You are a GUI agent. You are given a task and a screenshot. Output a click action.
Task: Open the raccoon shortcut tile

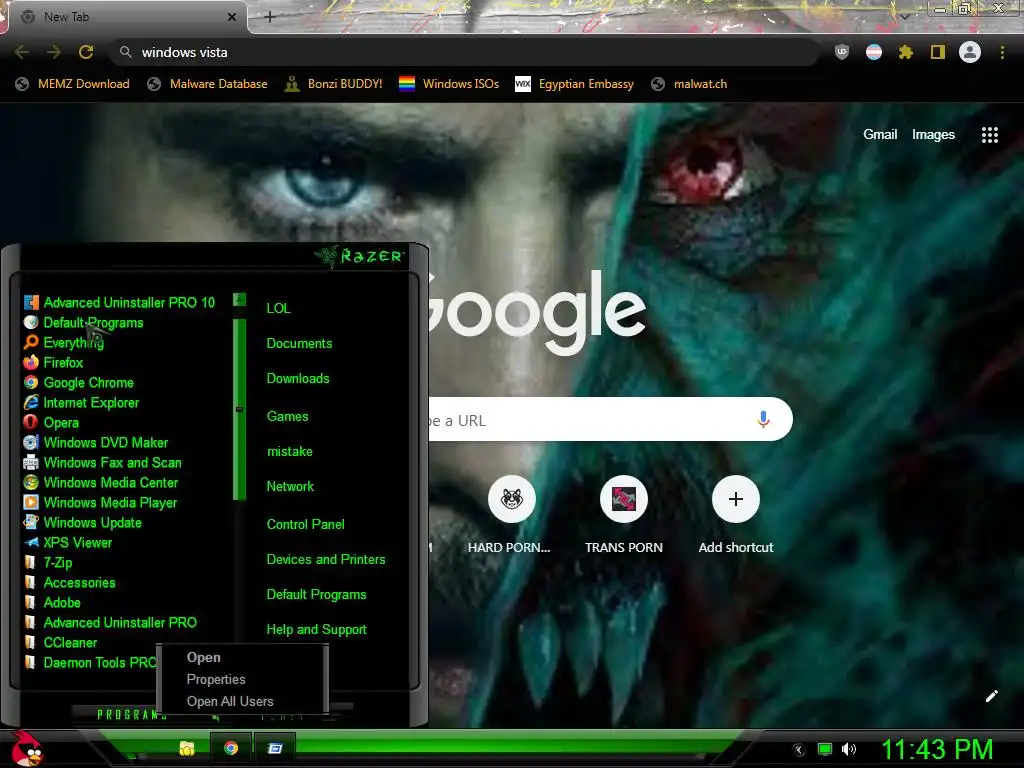pos(512,500)
